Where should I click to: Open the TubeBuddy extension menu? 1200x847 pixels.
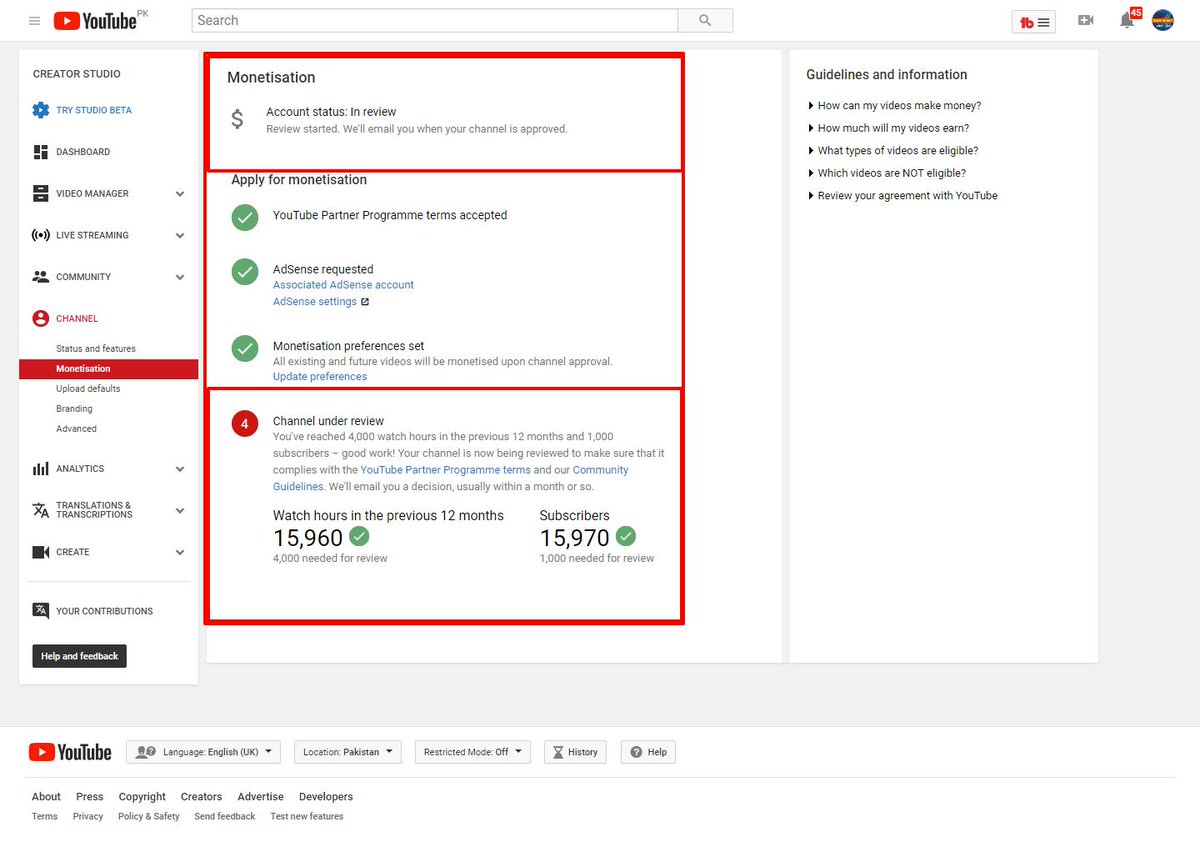pyautogui.click(x=1034, y=21)
